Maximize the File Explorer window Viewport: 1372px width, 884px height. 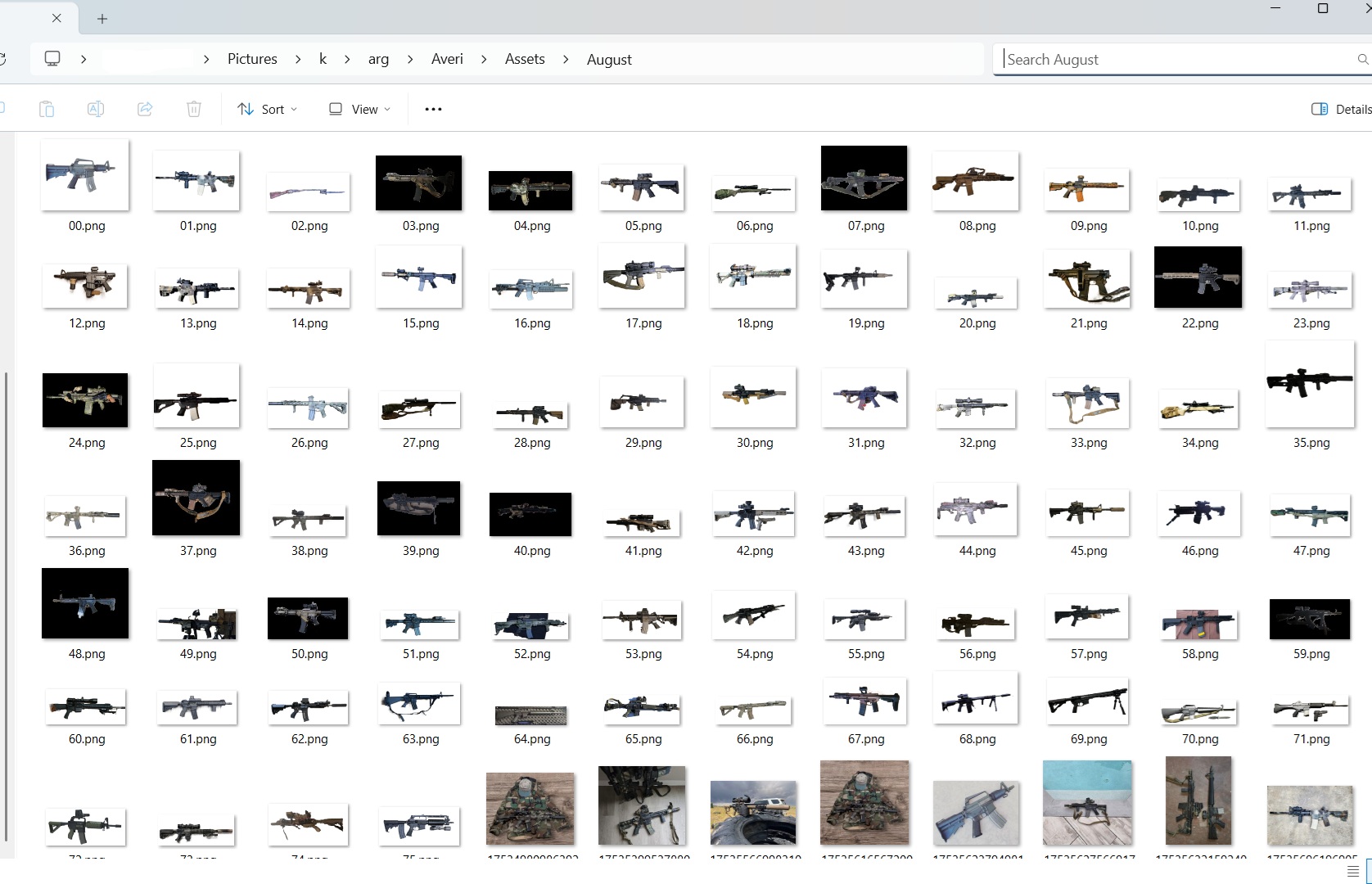tap(1322, 8)
